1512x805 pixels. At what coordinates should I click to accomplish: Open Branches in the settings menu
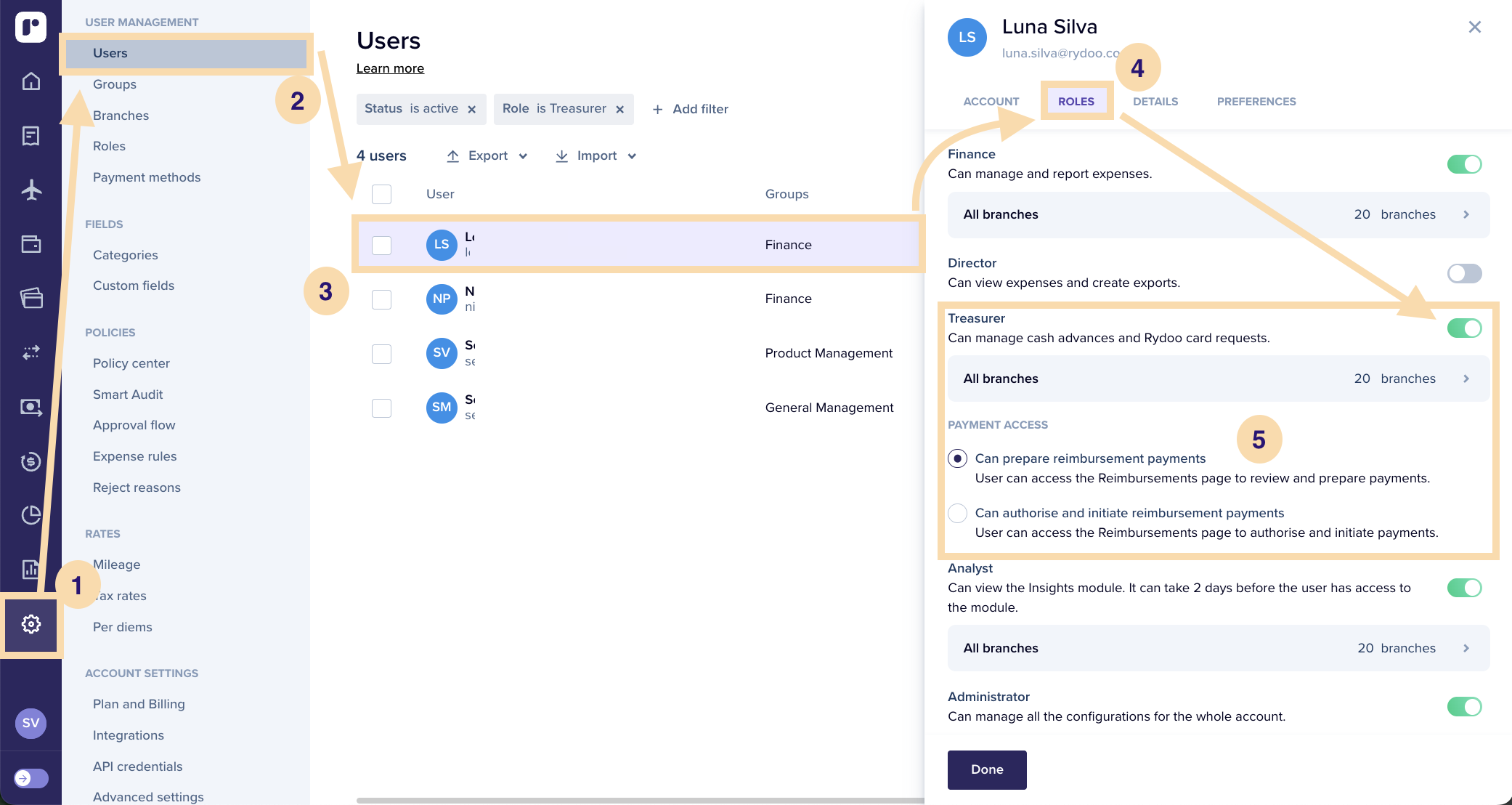[x=121, y=116]
